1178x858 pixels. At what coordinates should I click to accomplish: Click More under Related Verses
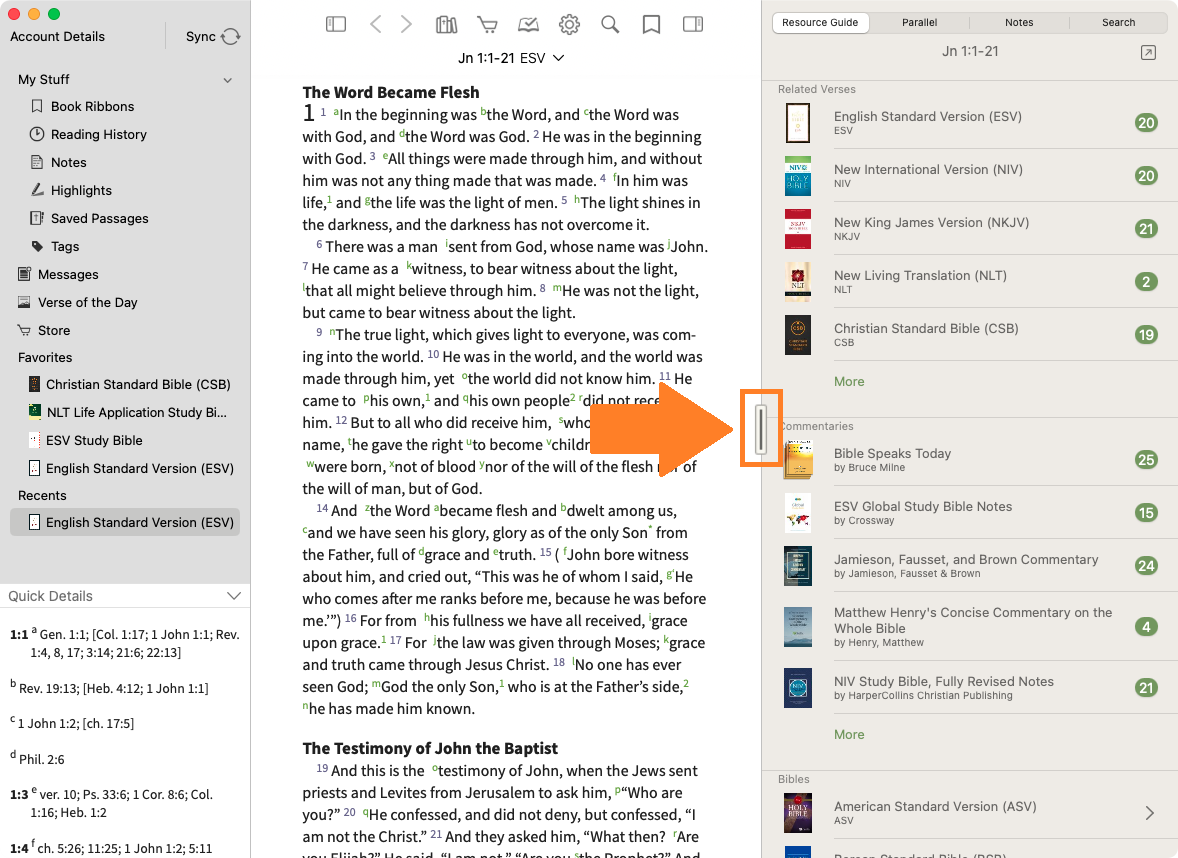[849, 381]
